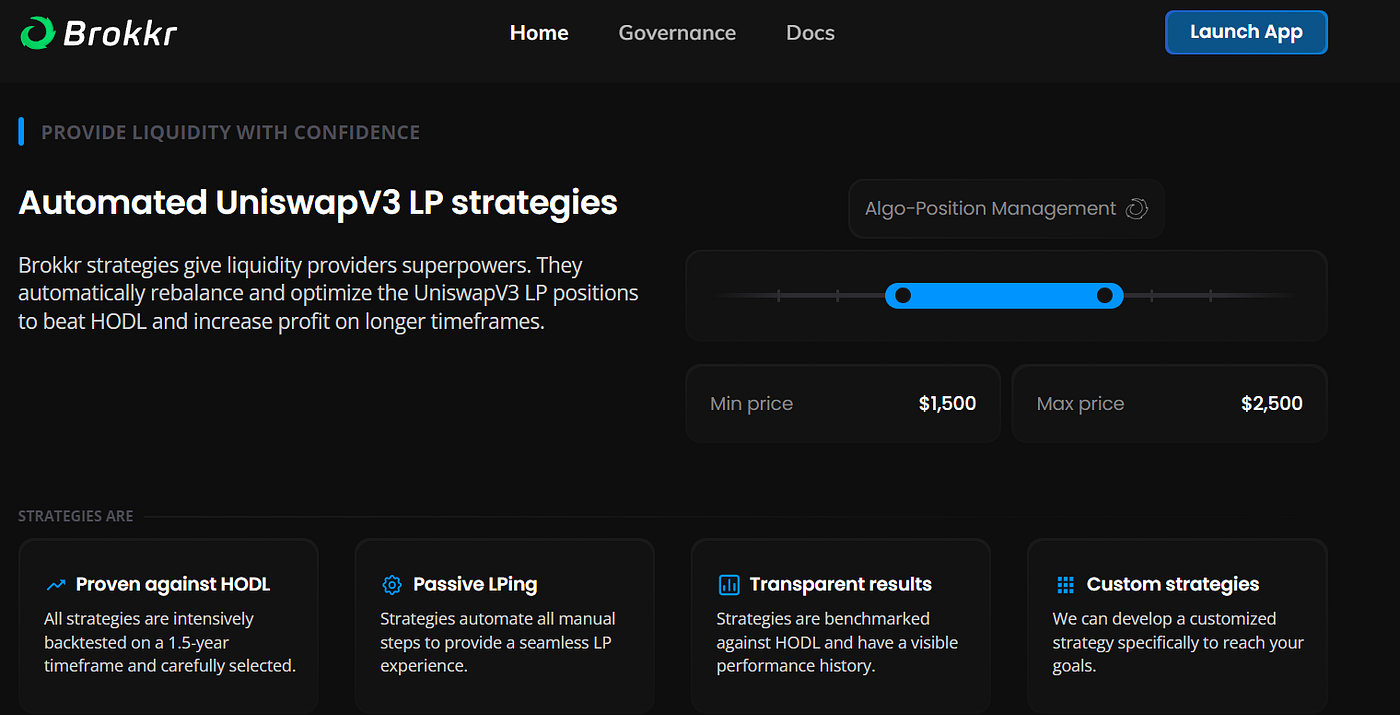The height and width of the screenshot is (715, 1400).
Task: Open the Home nav item
Action: coord(539,33)
